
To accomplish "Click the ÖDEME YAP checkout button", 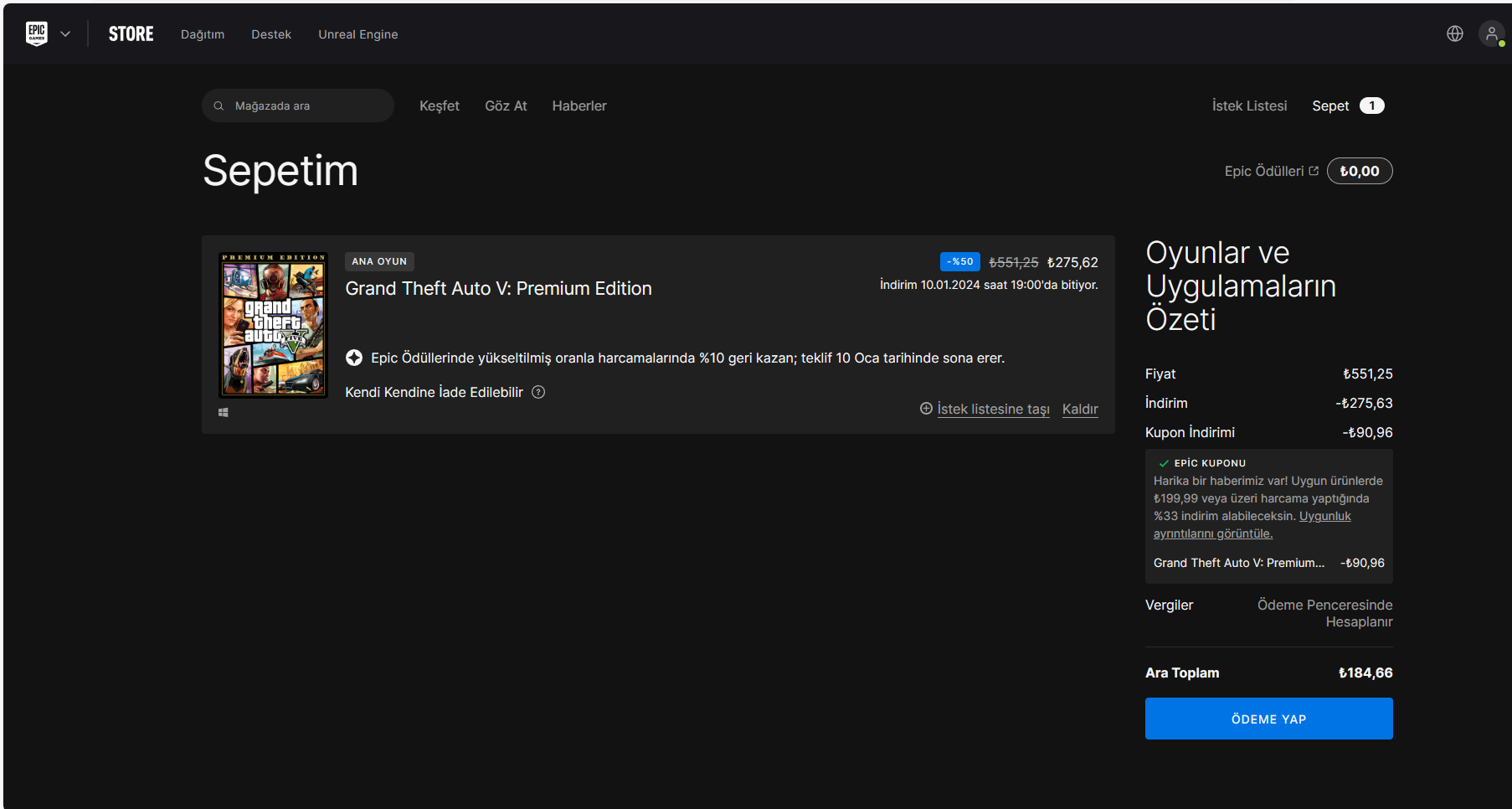I will point(1269,719).
